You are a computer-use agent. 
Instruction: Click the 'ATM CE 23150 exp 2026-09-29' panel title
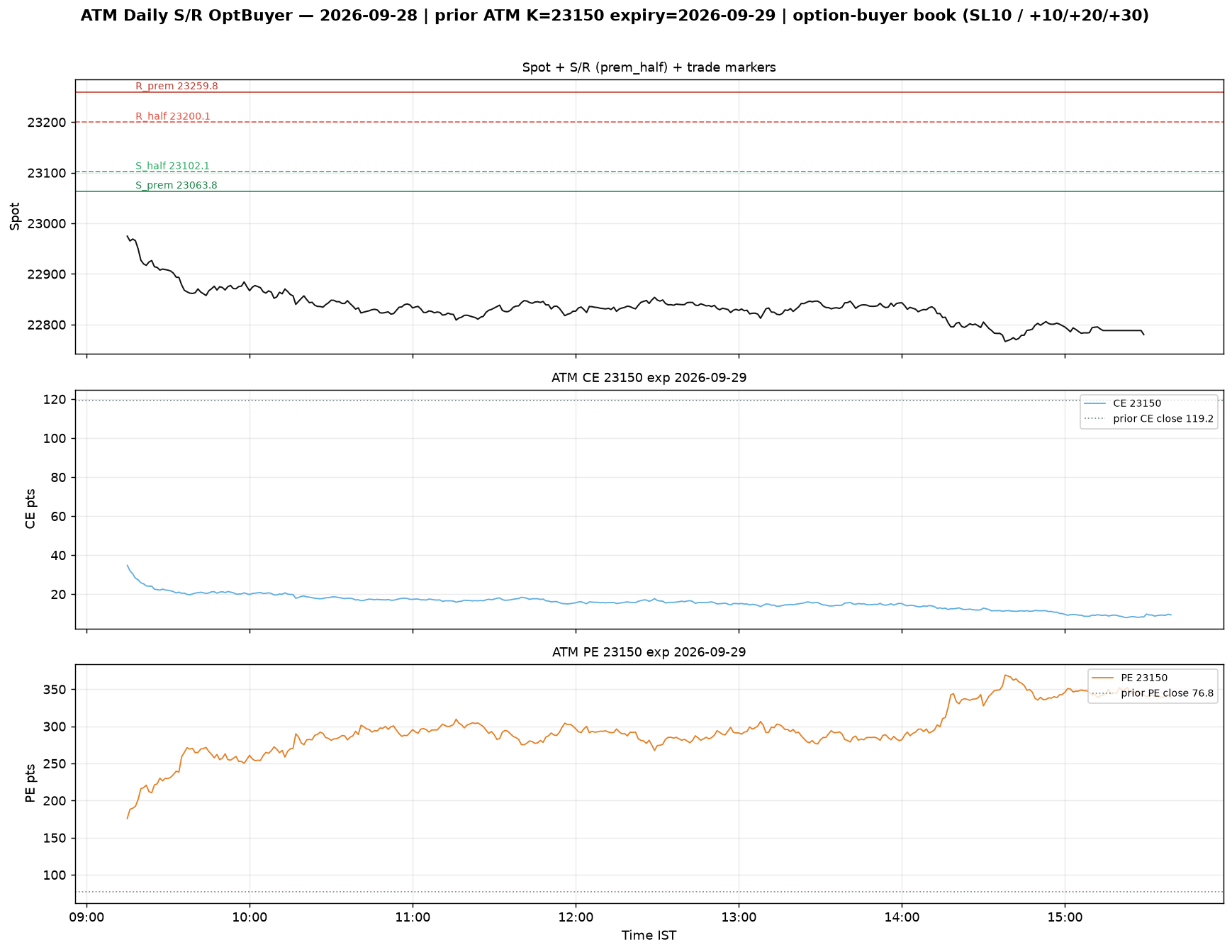pyautogui.click(x=649, y=378)
